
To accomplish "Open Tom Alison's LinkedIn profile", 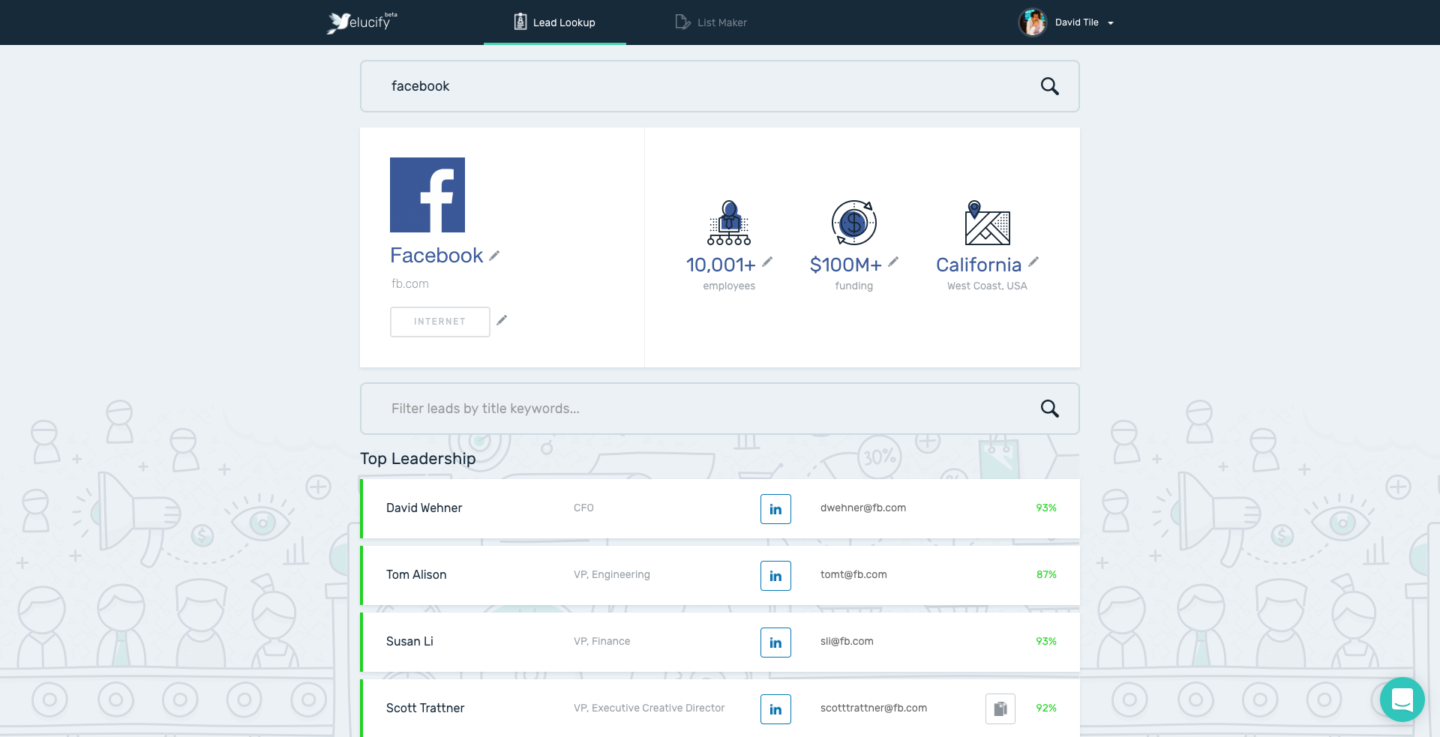I will 776,575.
